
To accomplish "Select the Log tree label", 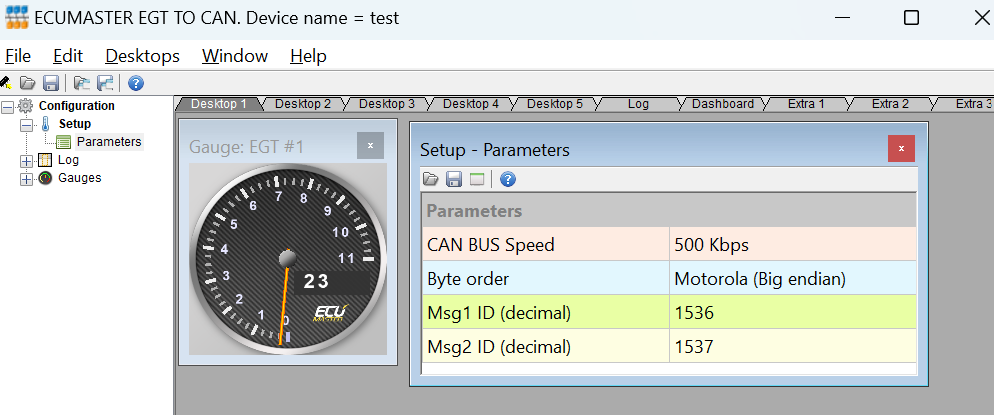I will point(68,160).
